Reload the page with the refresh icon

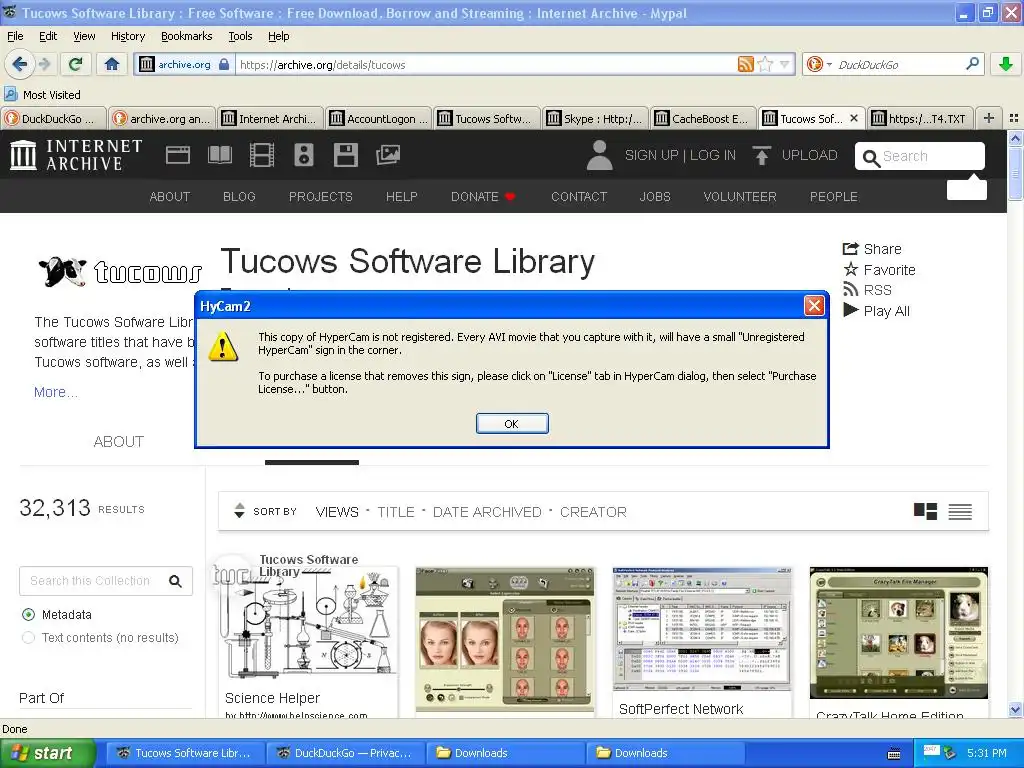click(75, 64)
